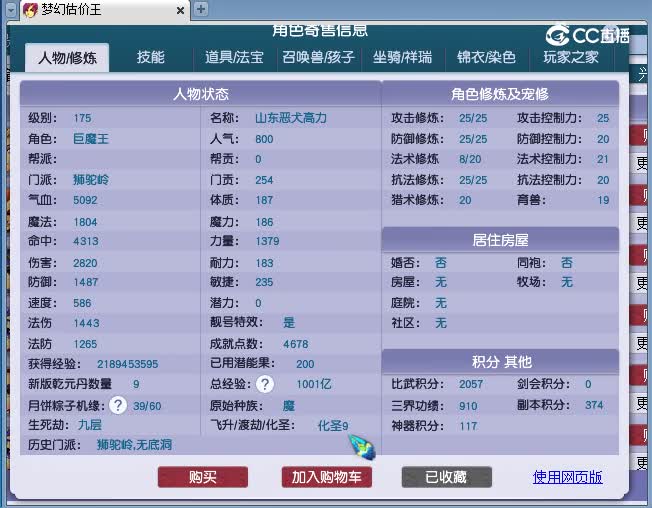The height and width of the screenshot is (508, 652).
Task: Click 法术修炼 value 8/20
Action: [470, 159]
